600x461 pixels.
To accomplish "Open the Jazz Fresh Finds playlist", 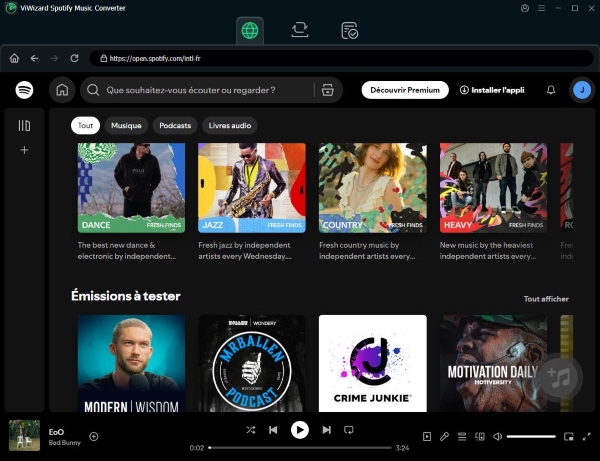I will pyautogui.click(x=252, y=188).
